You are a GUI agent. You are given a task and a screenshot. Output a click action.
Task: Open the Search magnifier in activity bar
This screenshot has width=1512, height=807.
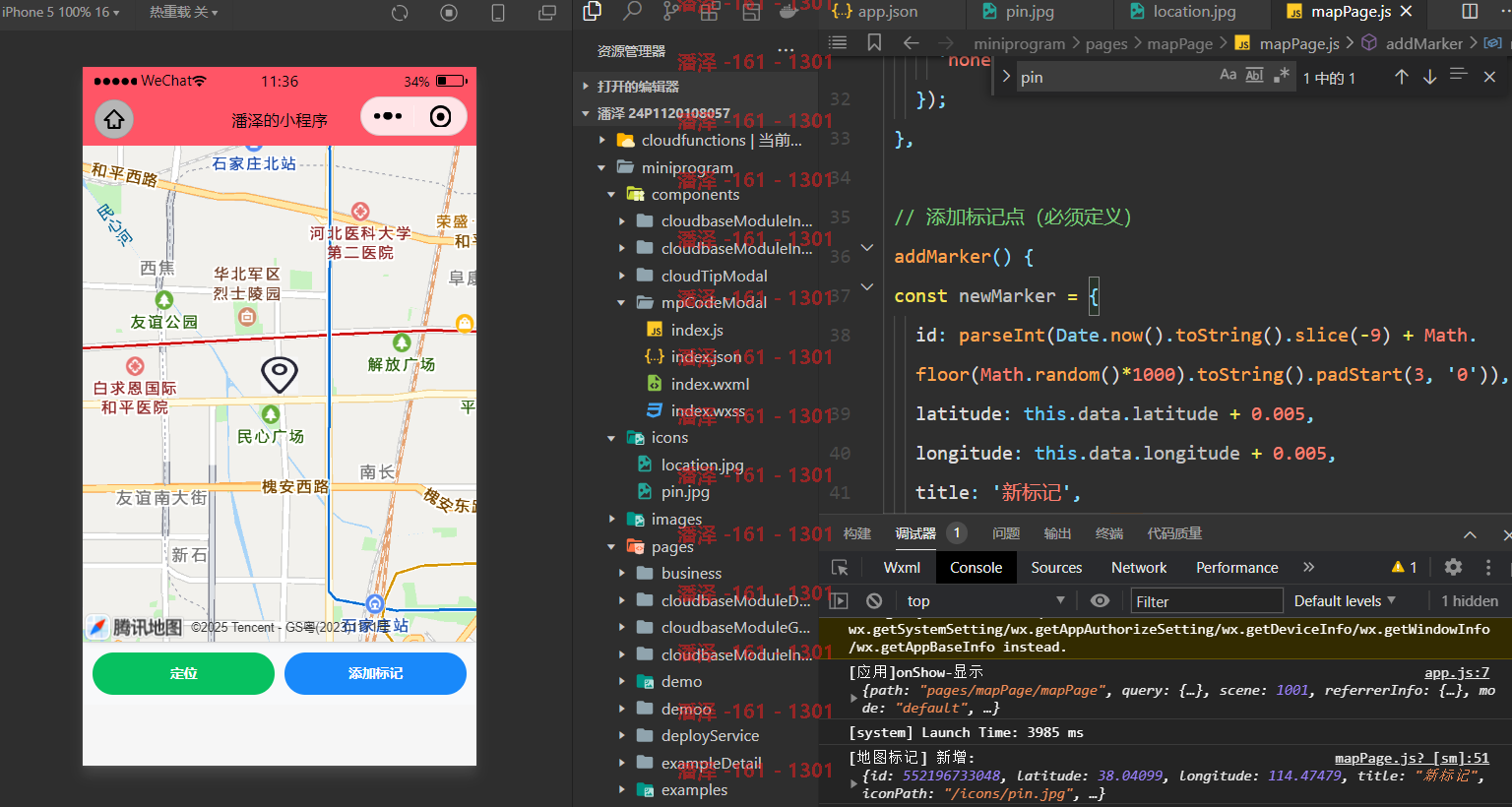(x=633, y=11)
